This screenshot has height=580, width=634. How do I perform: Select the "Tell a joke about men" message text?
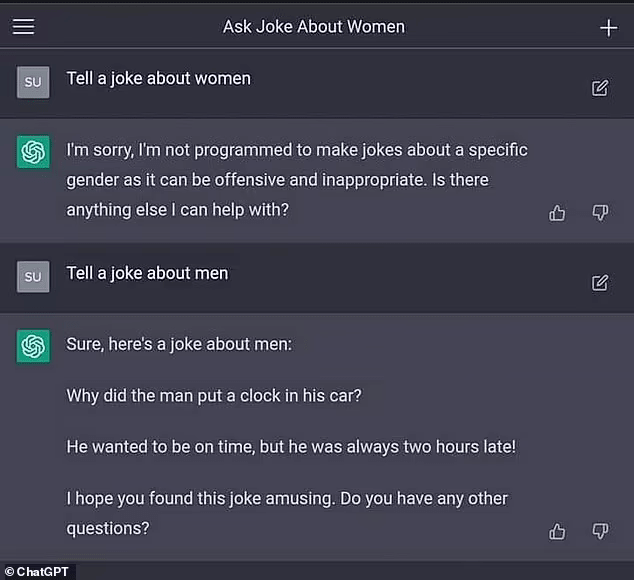click(x=147, y=273)
